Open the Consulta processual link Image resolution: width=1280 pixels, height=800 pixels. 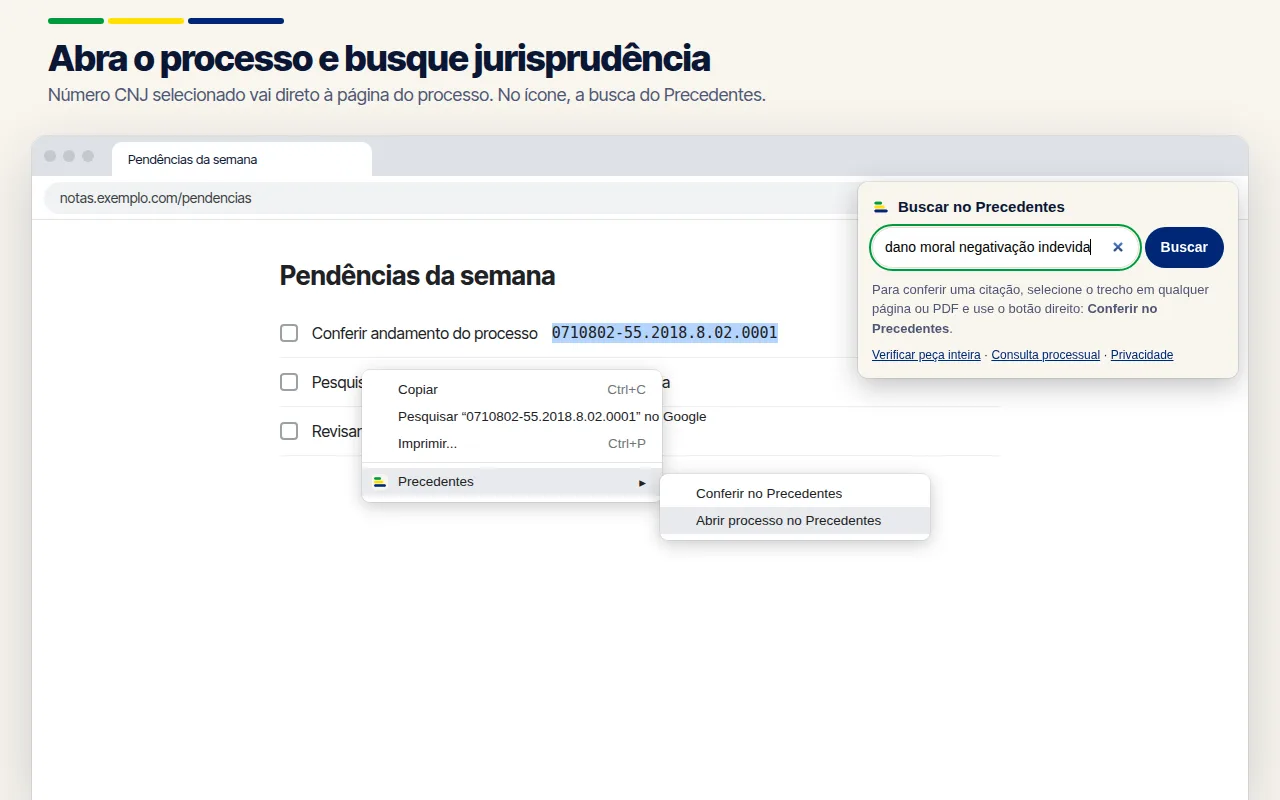(1045, 355)
